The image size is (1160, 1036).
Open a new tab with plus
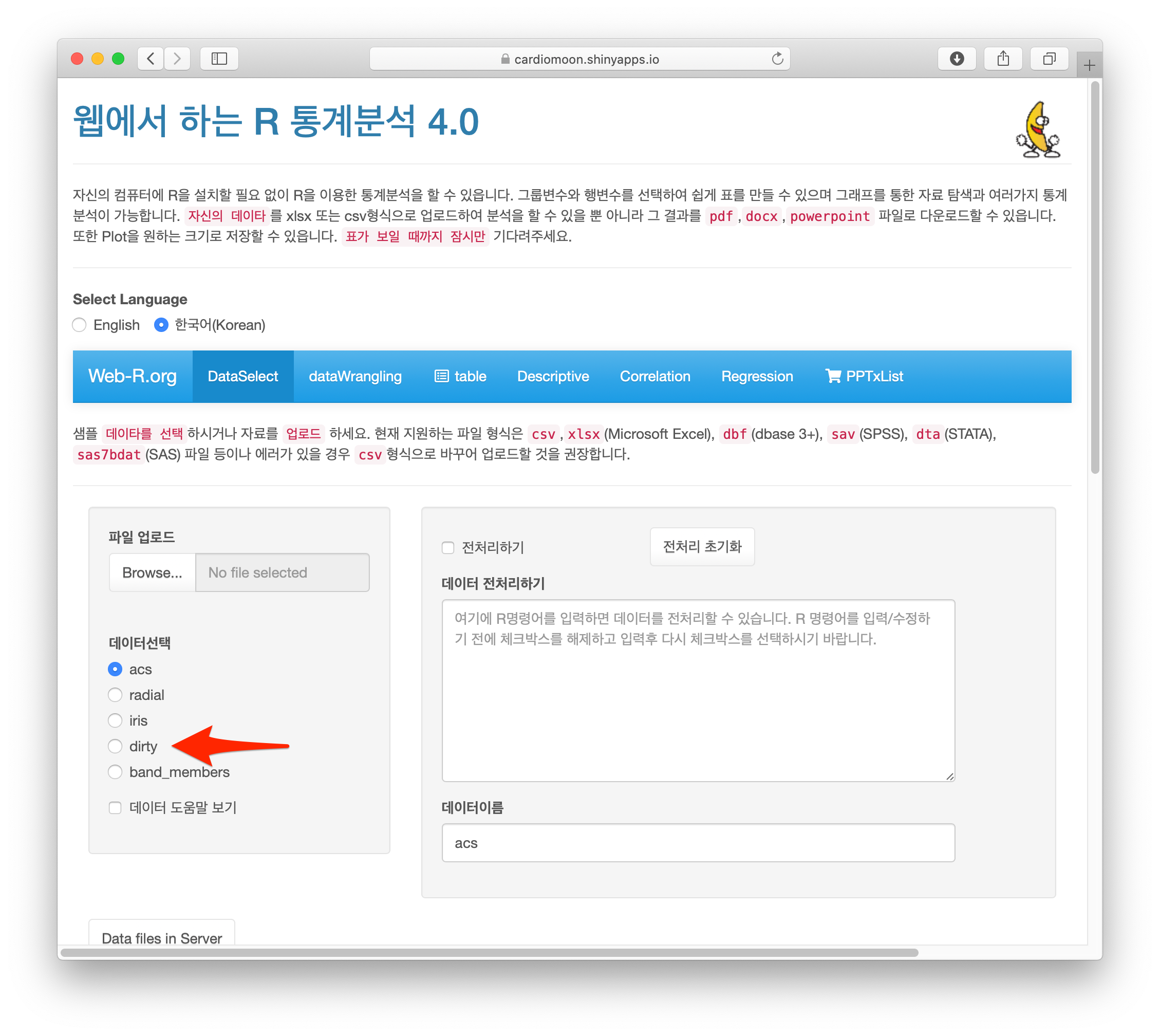point(1089,65)
